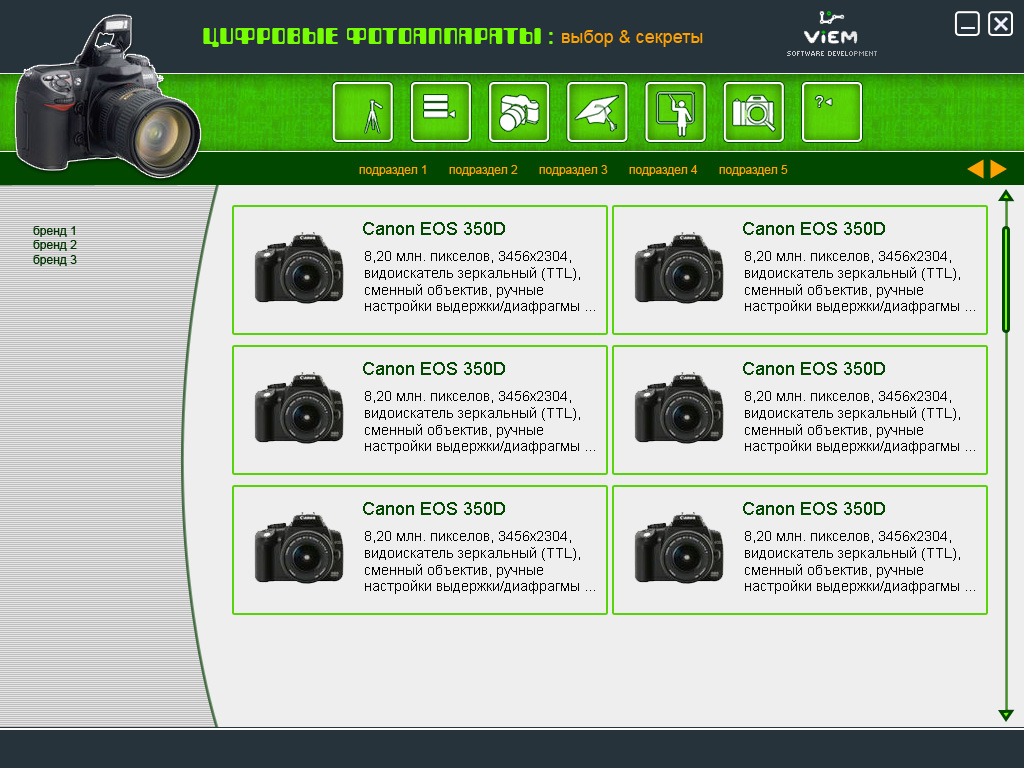Viewport: 1024px width, 768px height.
Task: Click the large DSLR camera image in header
Action: 108,97
